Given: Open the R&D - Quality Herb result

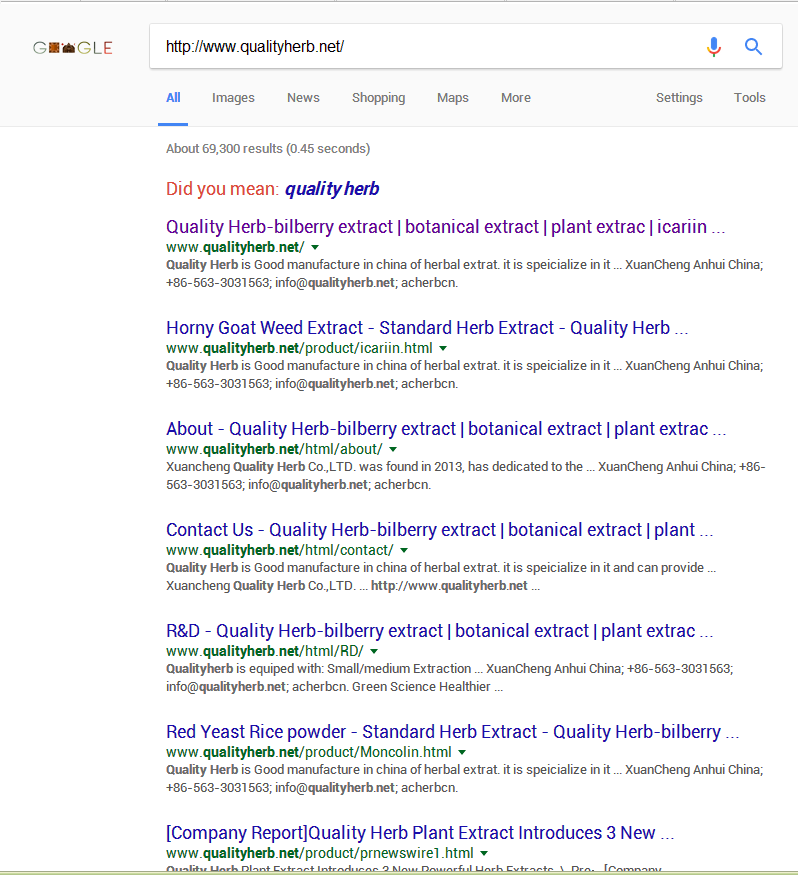Looking at the screenshot, I should (440, 631).
